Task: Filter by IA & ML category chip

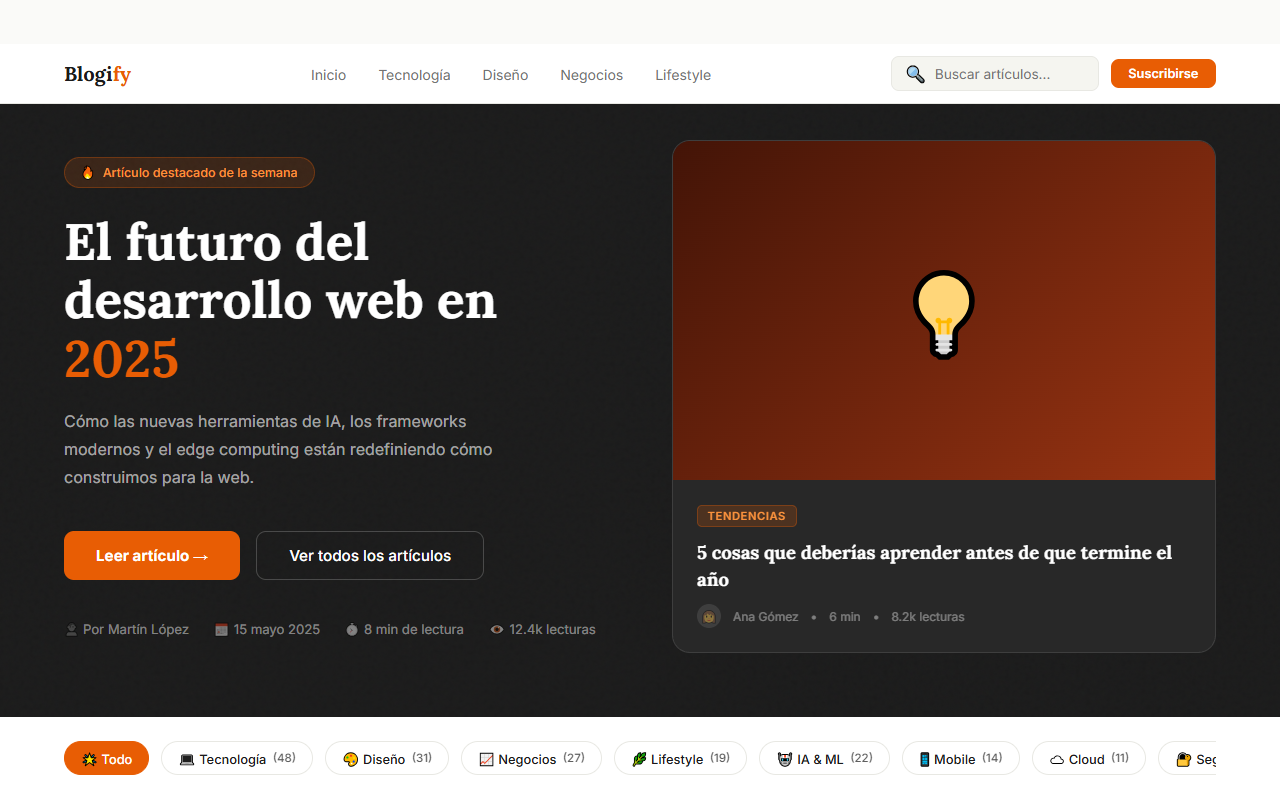Action: tap(824, 758)
